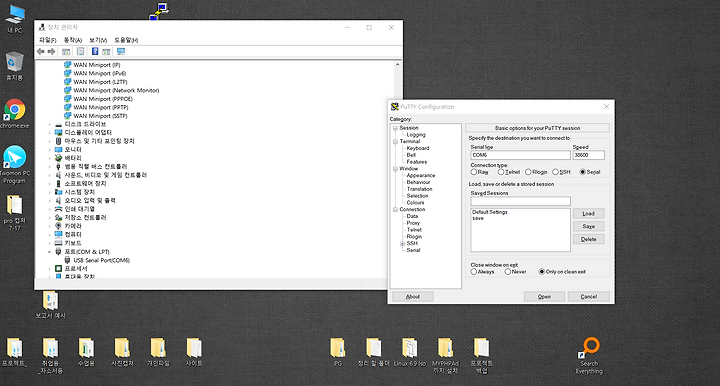The image size is (720, 386).
Task: Go back with Device Manager's left arrow icon
Action: tap(40, 52)
